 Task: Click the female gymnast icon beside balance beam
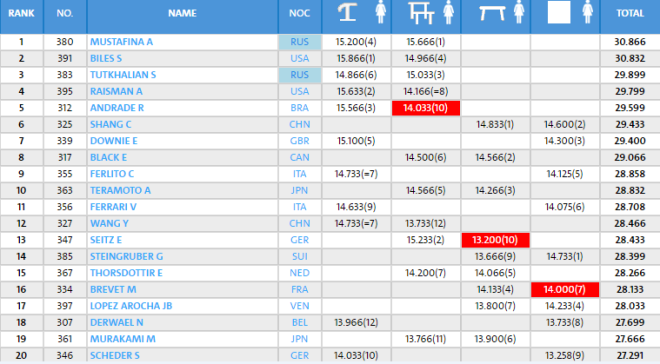click(519, 12)
